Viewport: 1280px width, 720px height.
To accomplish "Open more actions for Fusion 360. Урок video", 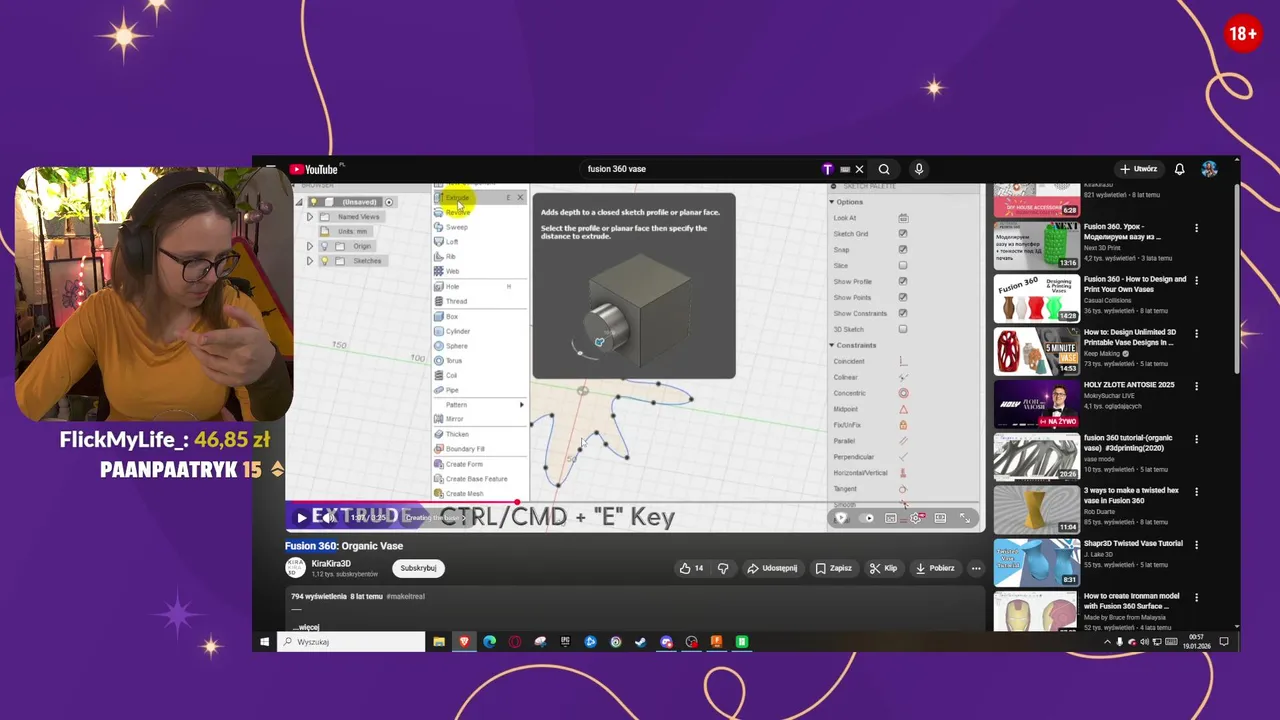I will point(1196,228).
